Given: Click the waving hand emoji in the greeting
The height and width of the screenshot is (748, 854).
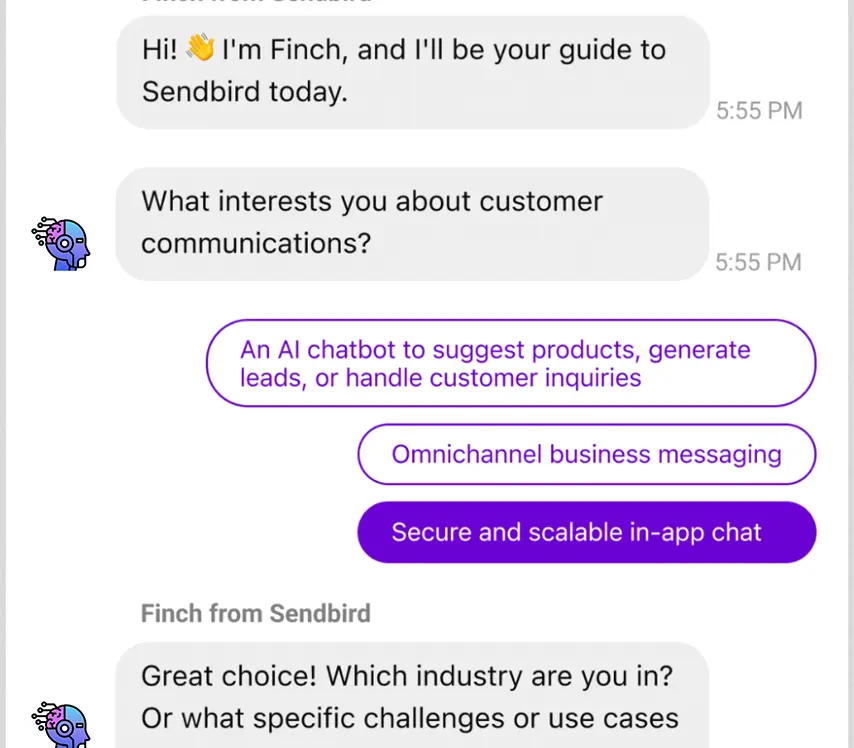Looking at the screenshot, I should 201,50.
